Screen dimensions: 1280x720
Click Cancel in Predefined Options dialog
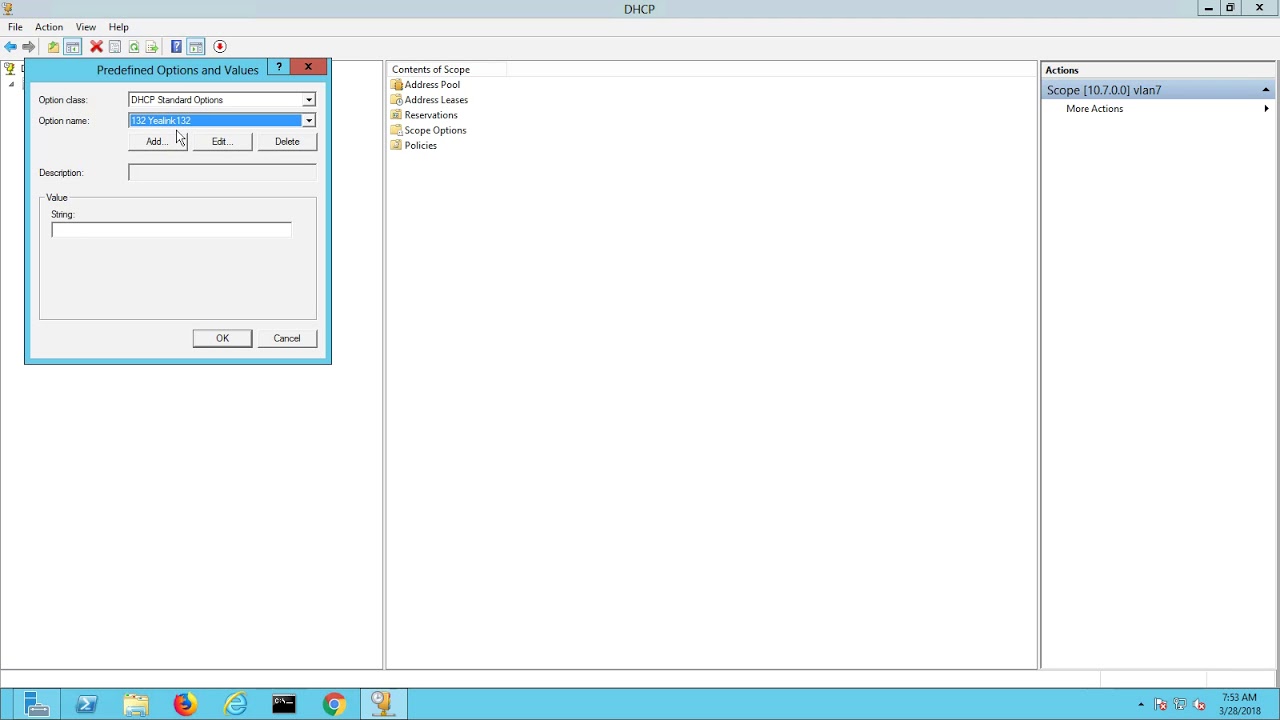pyautogui.click(x=287, y=338)
